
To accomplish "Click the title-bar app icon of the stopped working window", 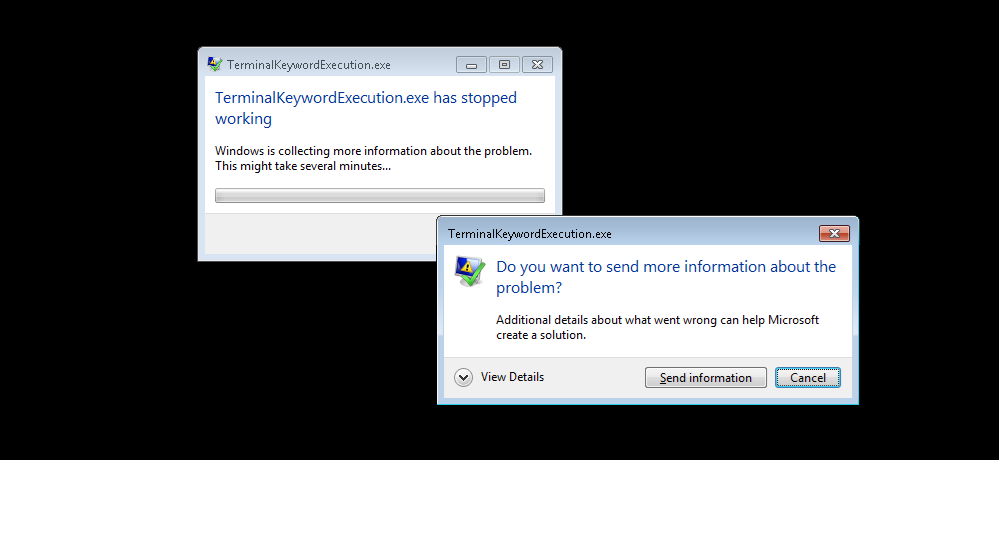I will tap(215, 64).
